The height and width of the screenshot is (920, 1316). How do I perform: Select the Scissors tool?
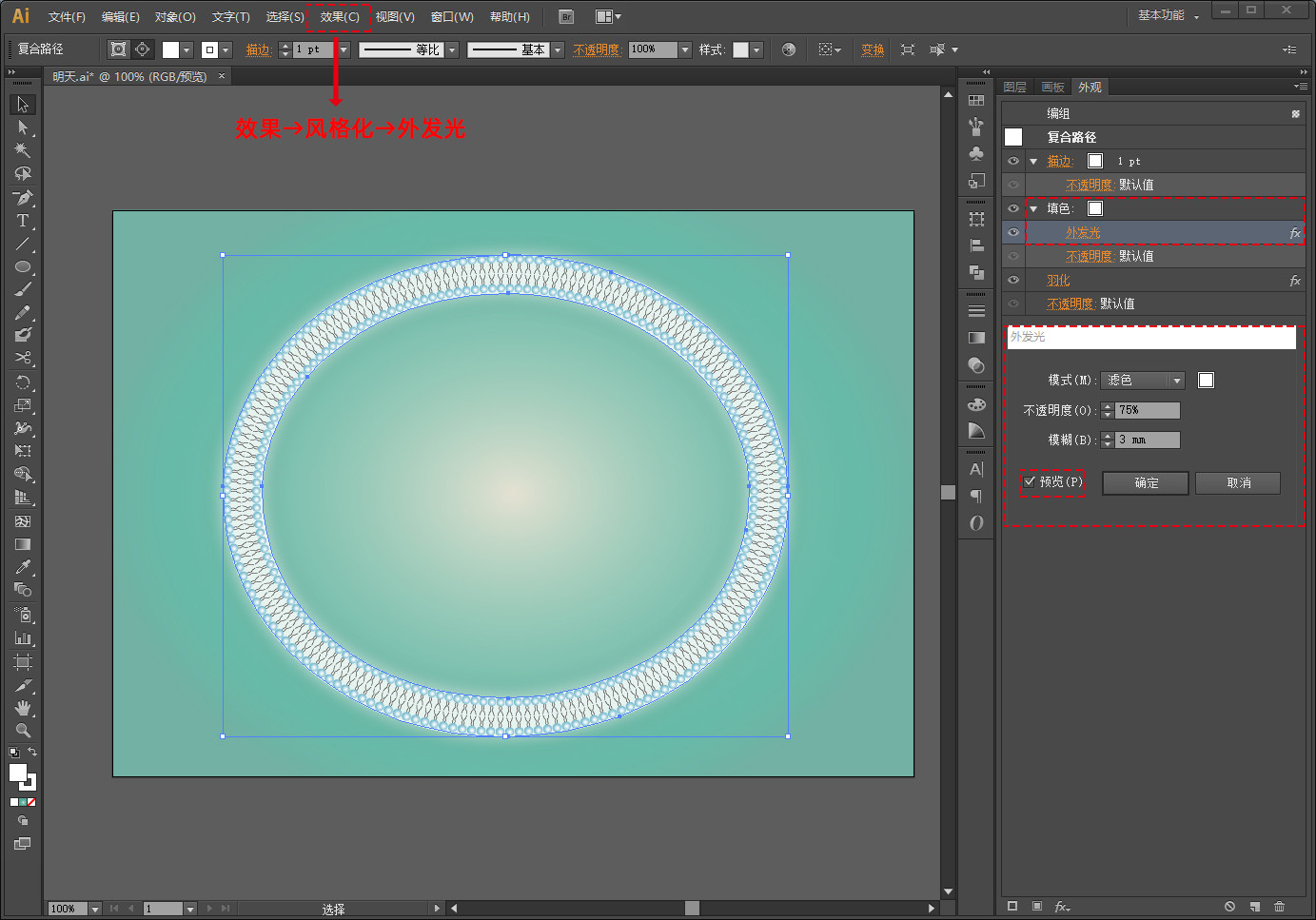(22, 358)
